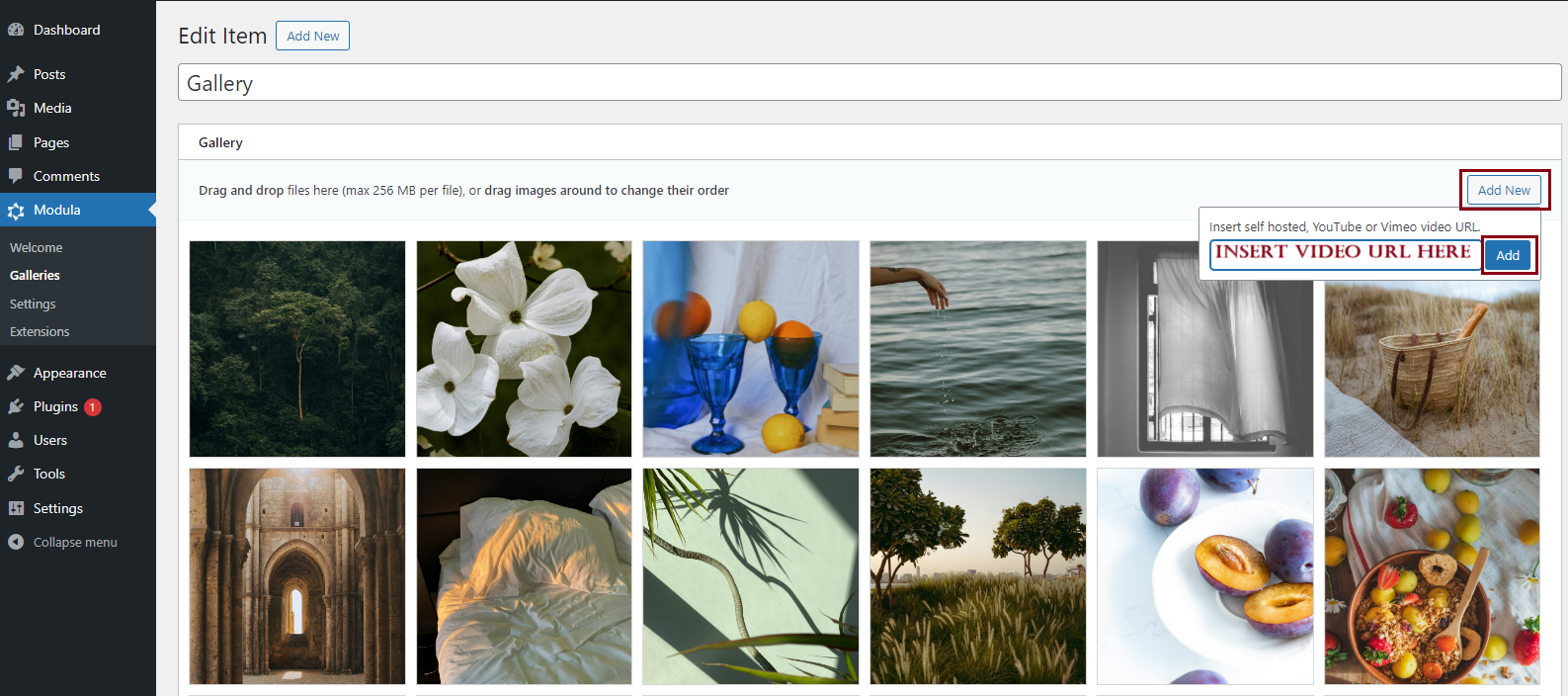Click the video URL input field
This screenshot has height=696, width=1568.
pyautogui.click(x=1344, y=254)
